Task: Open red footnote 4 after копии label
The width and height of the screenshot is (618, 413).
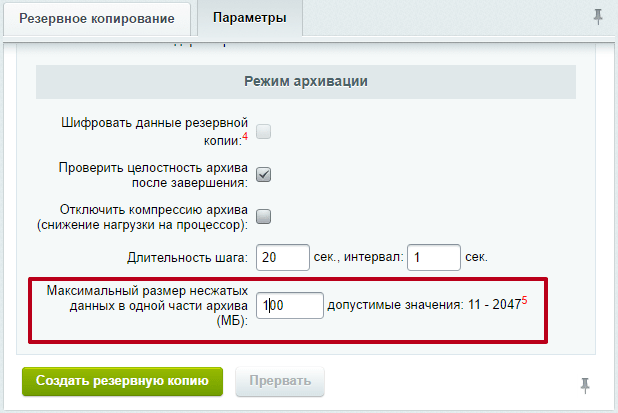Action: 245,136
